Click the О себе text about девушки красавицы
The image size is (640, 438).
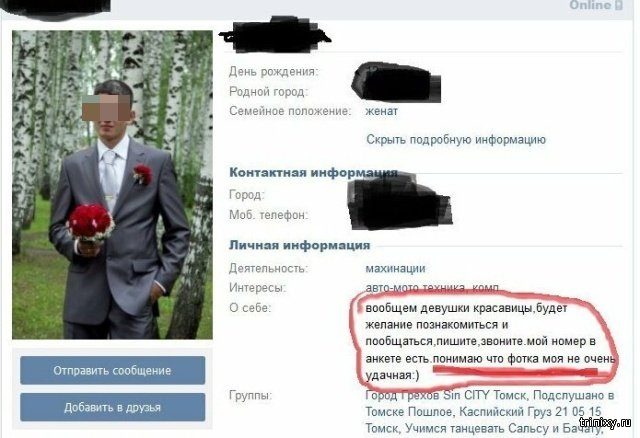pos(490,341)
